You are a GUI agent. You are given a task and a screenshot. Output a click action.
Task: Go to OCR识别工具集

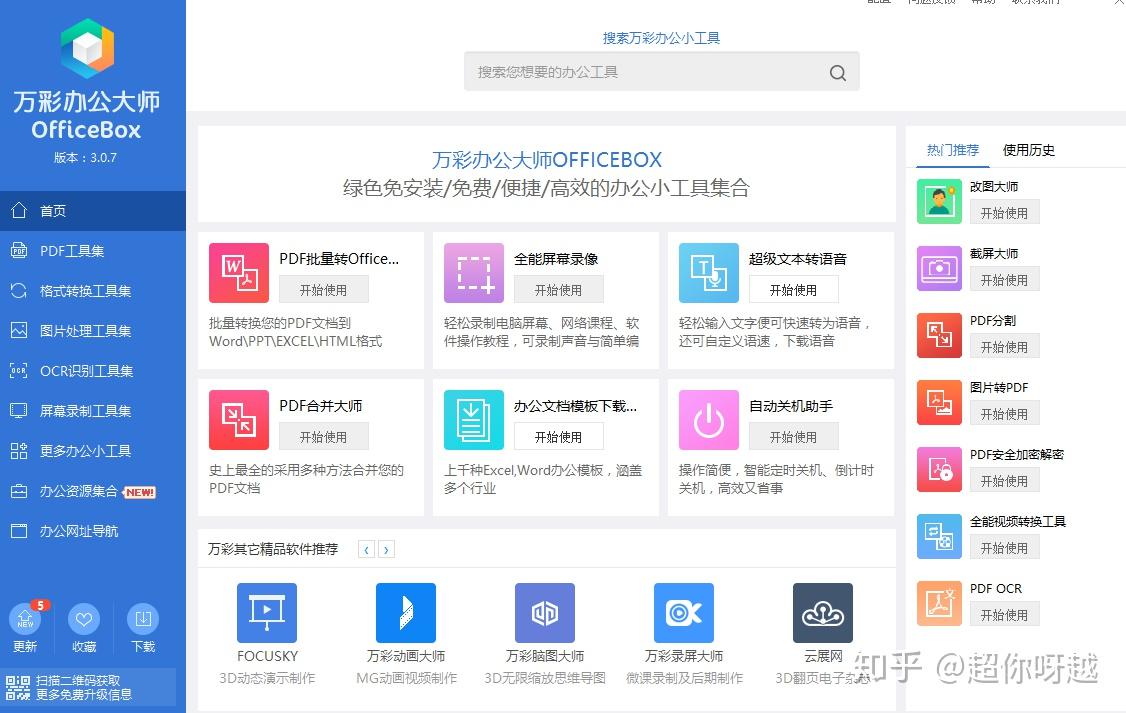pyautogui.click(x=93, y=371)
